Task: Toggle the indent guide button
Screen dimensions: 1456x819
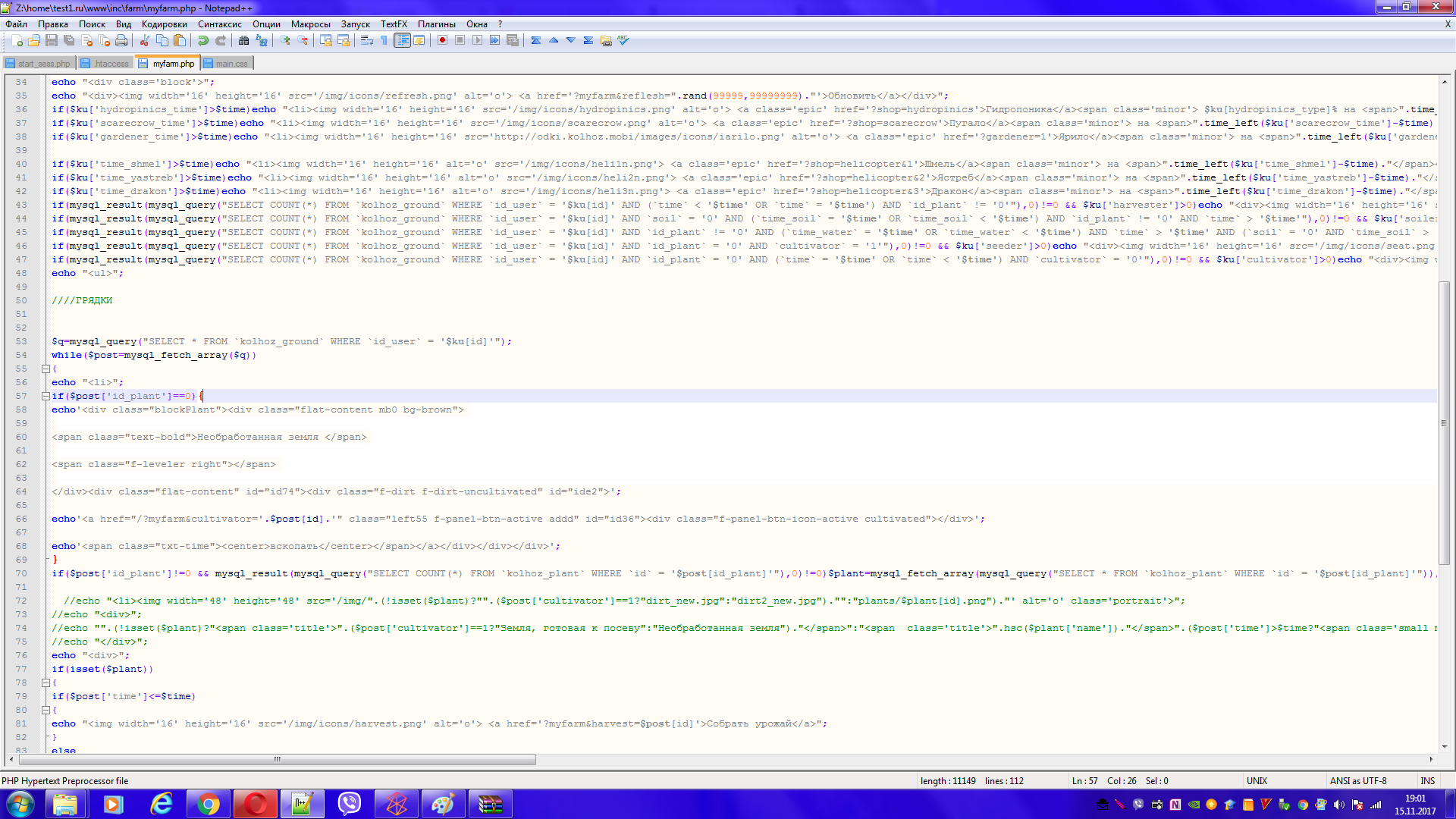Action: coord(402,40)
